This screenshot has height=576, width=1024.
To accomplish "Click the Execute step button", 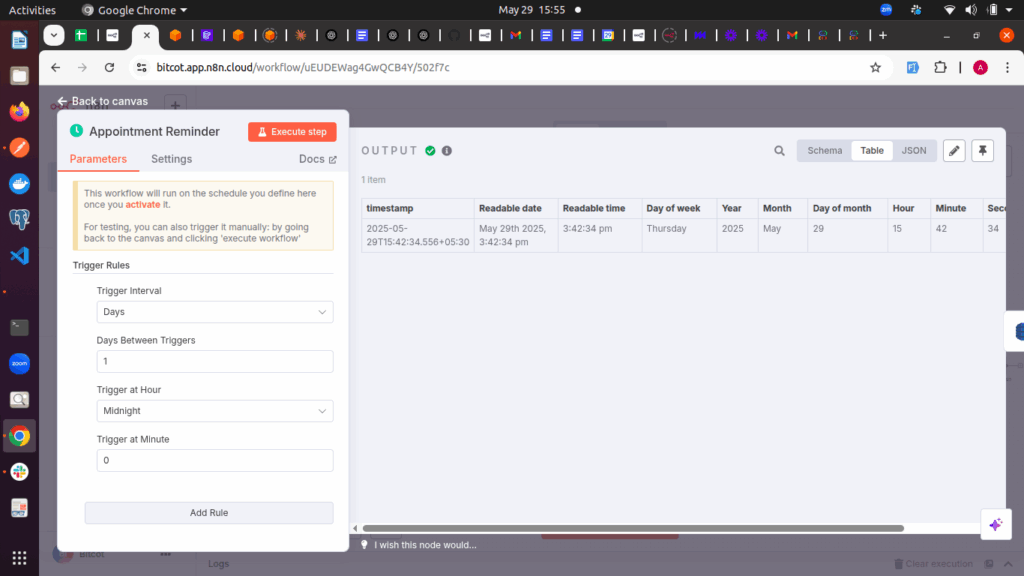I will point(292,132).
